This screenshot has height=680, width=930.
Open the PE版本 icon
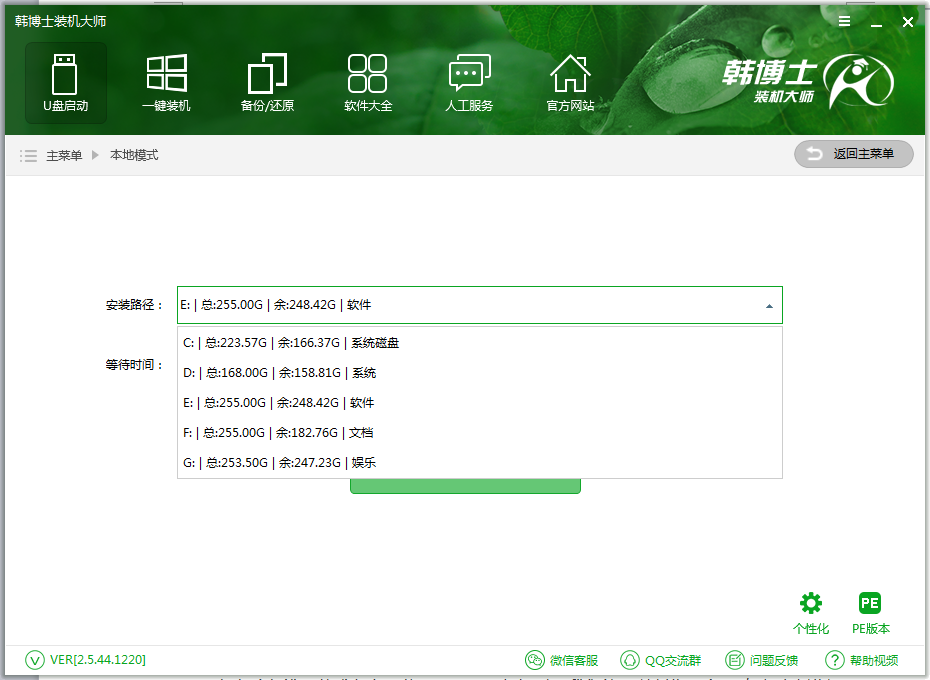(871, 614)
